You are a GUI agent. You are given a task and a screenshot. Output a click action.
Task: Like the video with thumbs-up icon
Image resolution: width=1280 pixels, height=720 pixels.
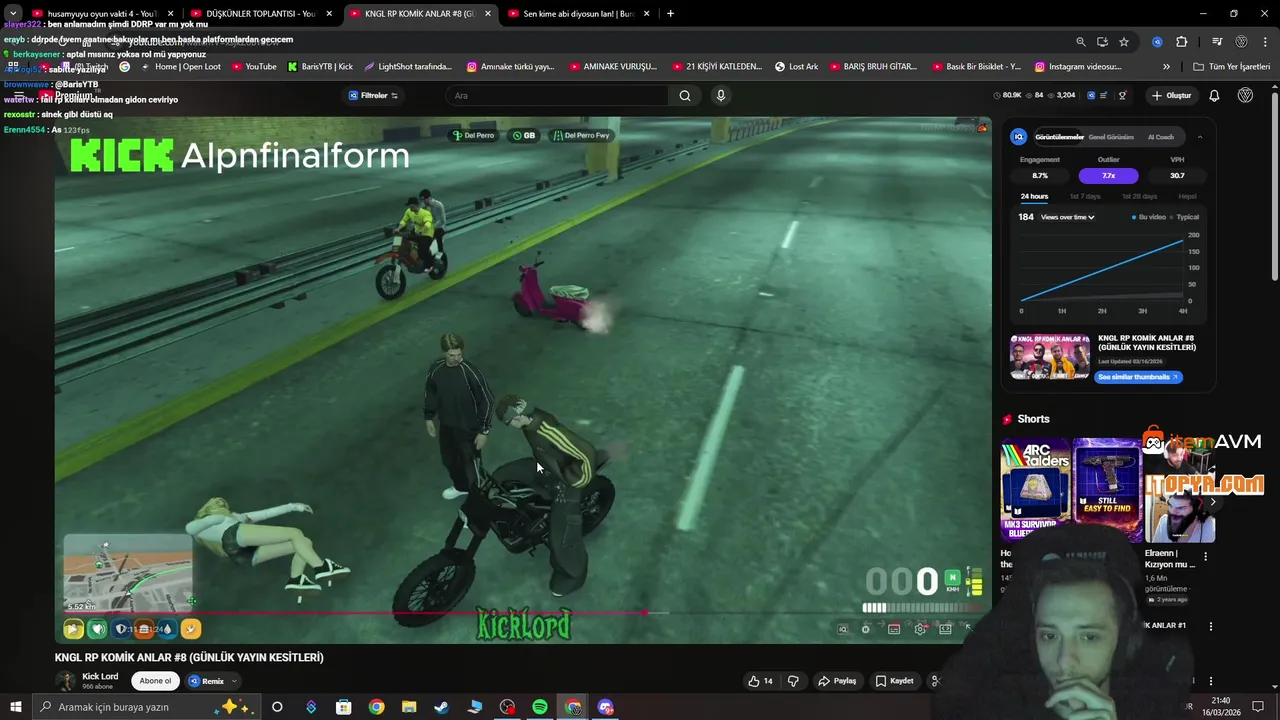pos(760,681)
